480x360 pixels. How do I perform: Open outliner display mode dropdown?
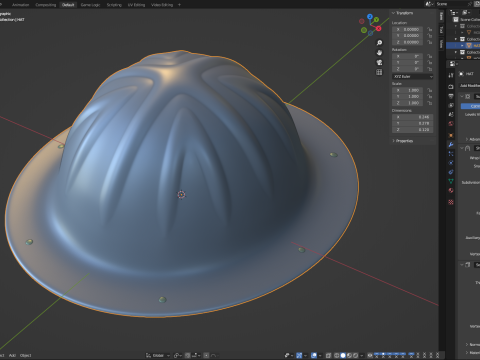[x=454, y=13]
